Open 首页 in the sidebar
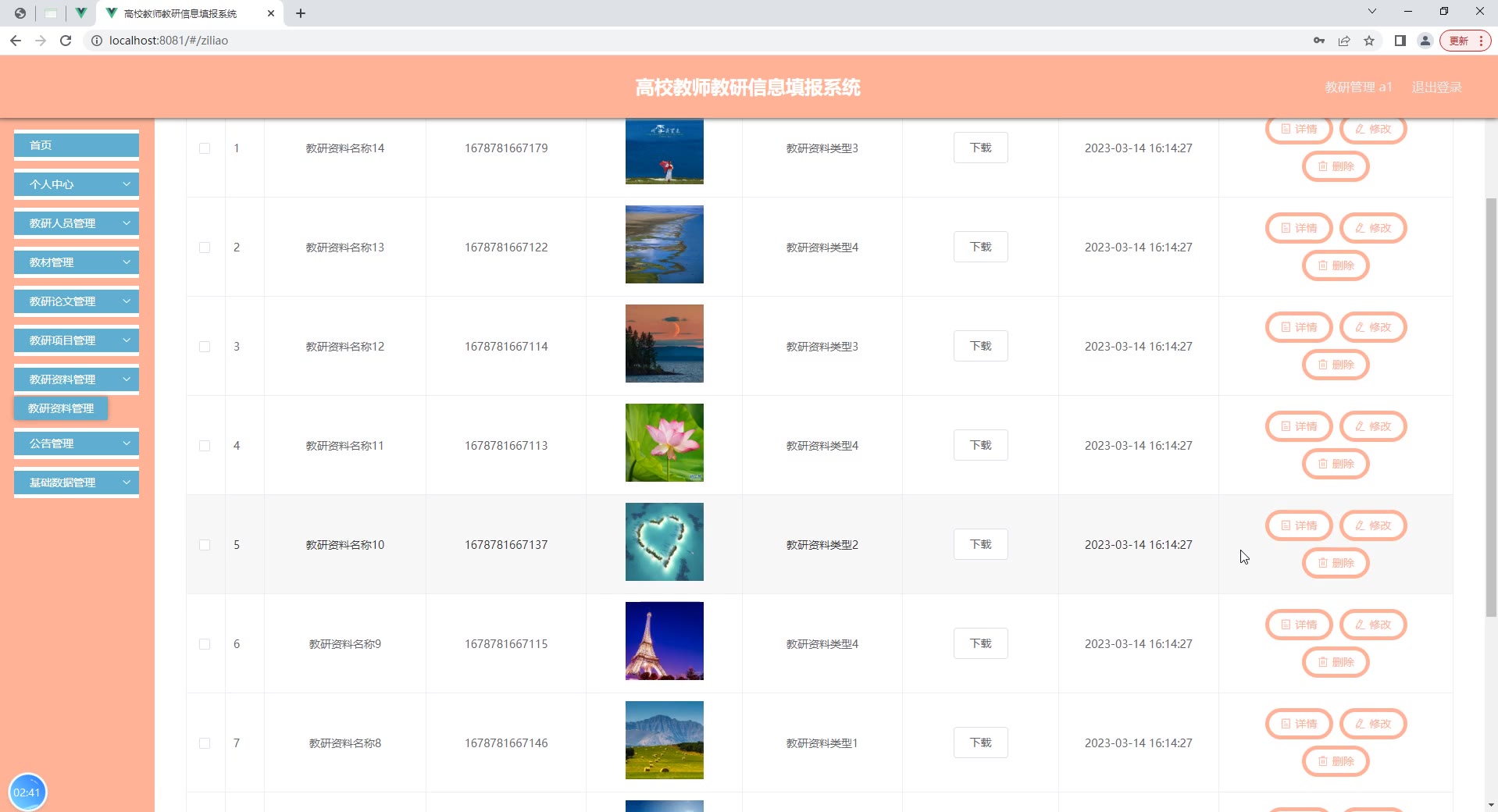The width and height of the screenshot is (1498, 812). 77,145
